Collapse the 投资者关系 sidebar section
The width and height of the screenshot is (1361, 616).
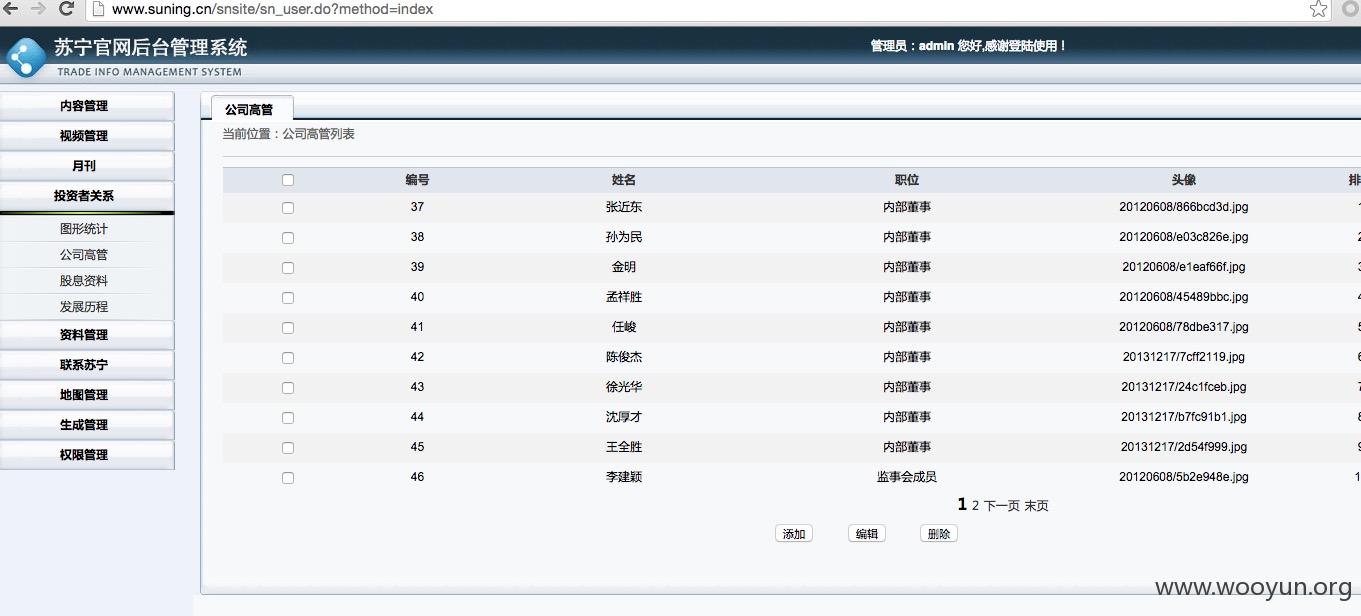tap(87, 196)
